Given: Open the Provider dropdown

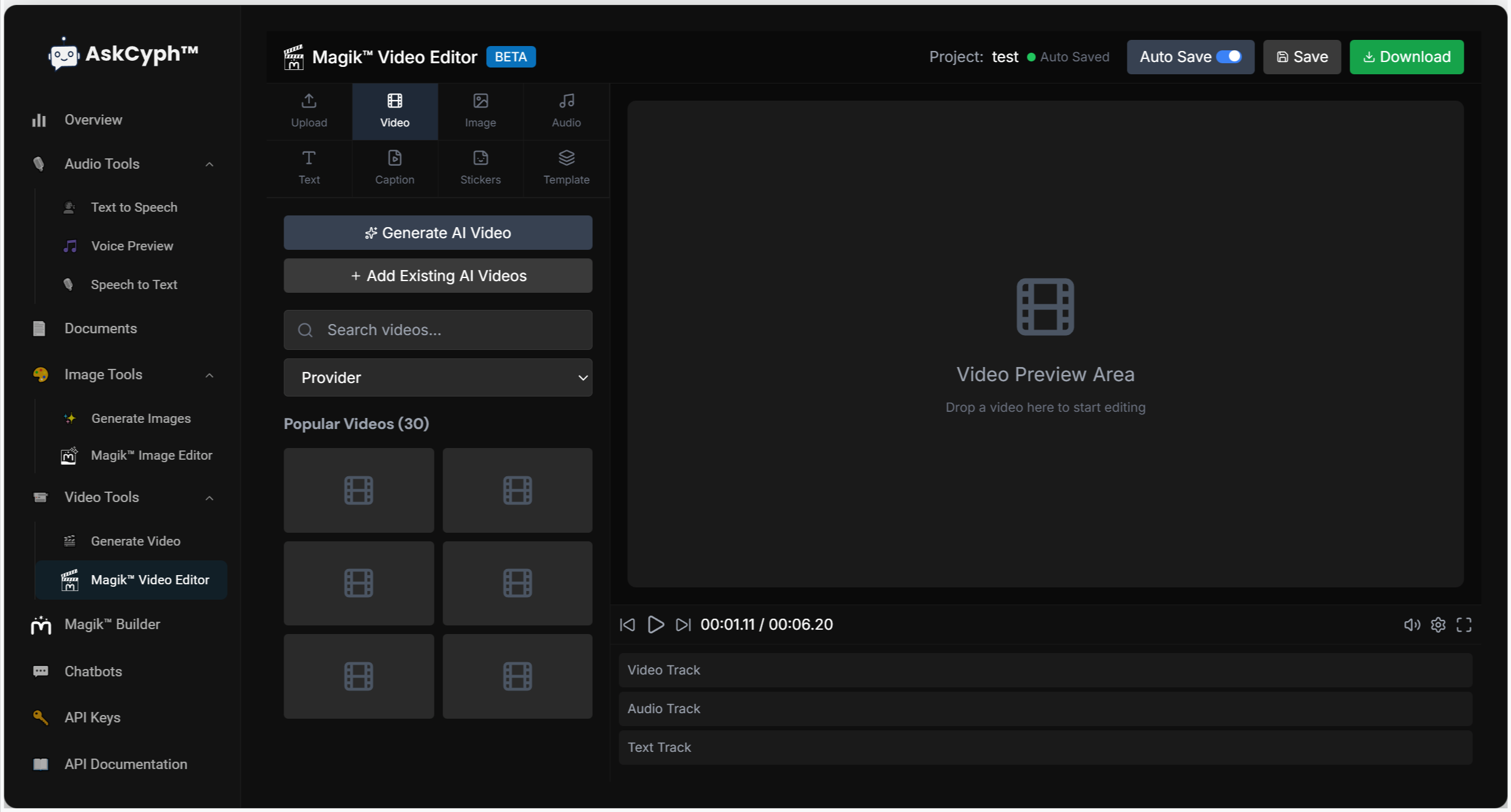Looking at the screenshot, I should coord(438,377).
